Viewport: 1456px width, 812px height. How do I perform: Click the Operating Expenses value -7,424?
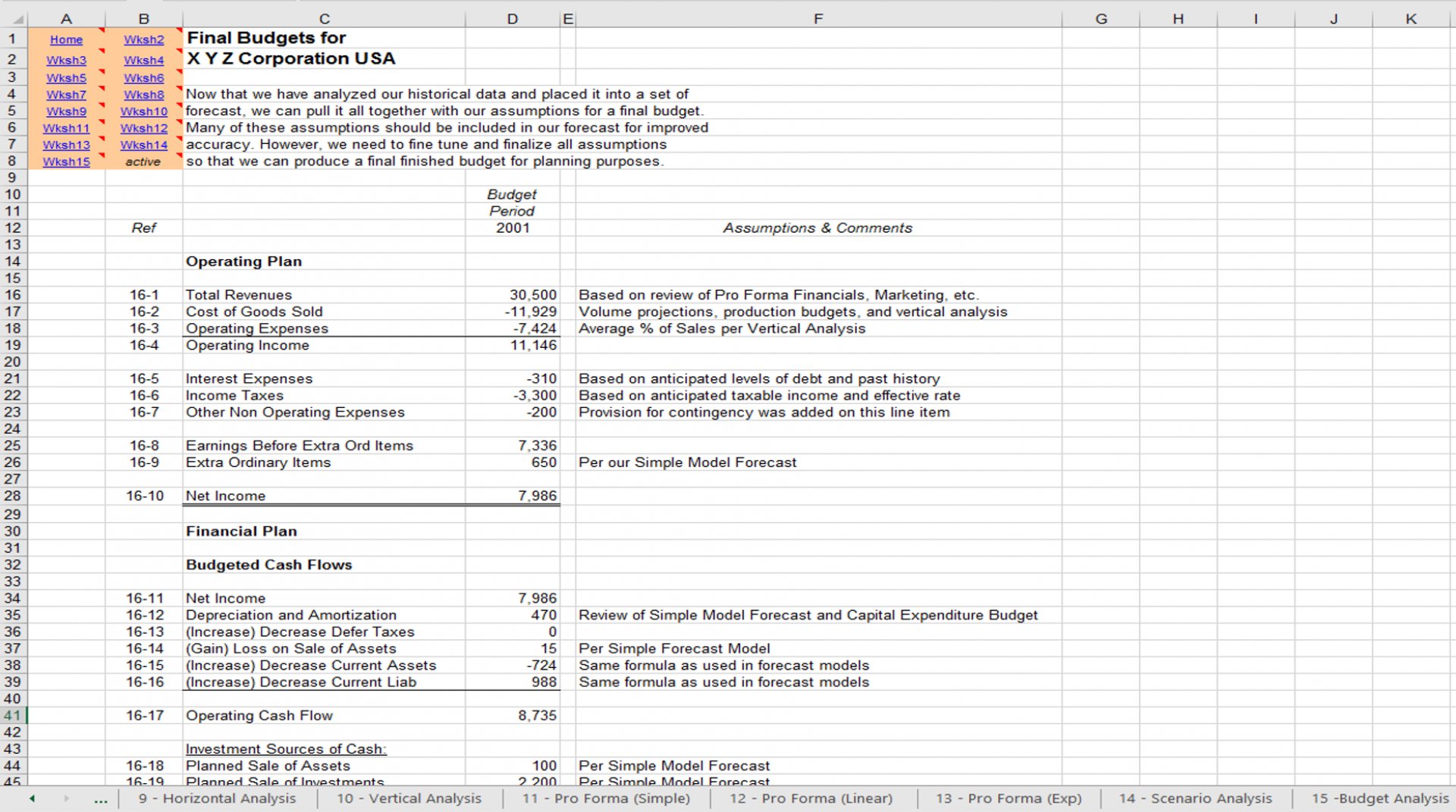pos(513,328)
